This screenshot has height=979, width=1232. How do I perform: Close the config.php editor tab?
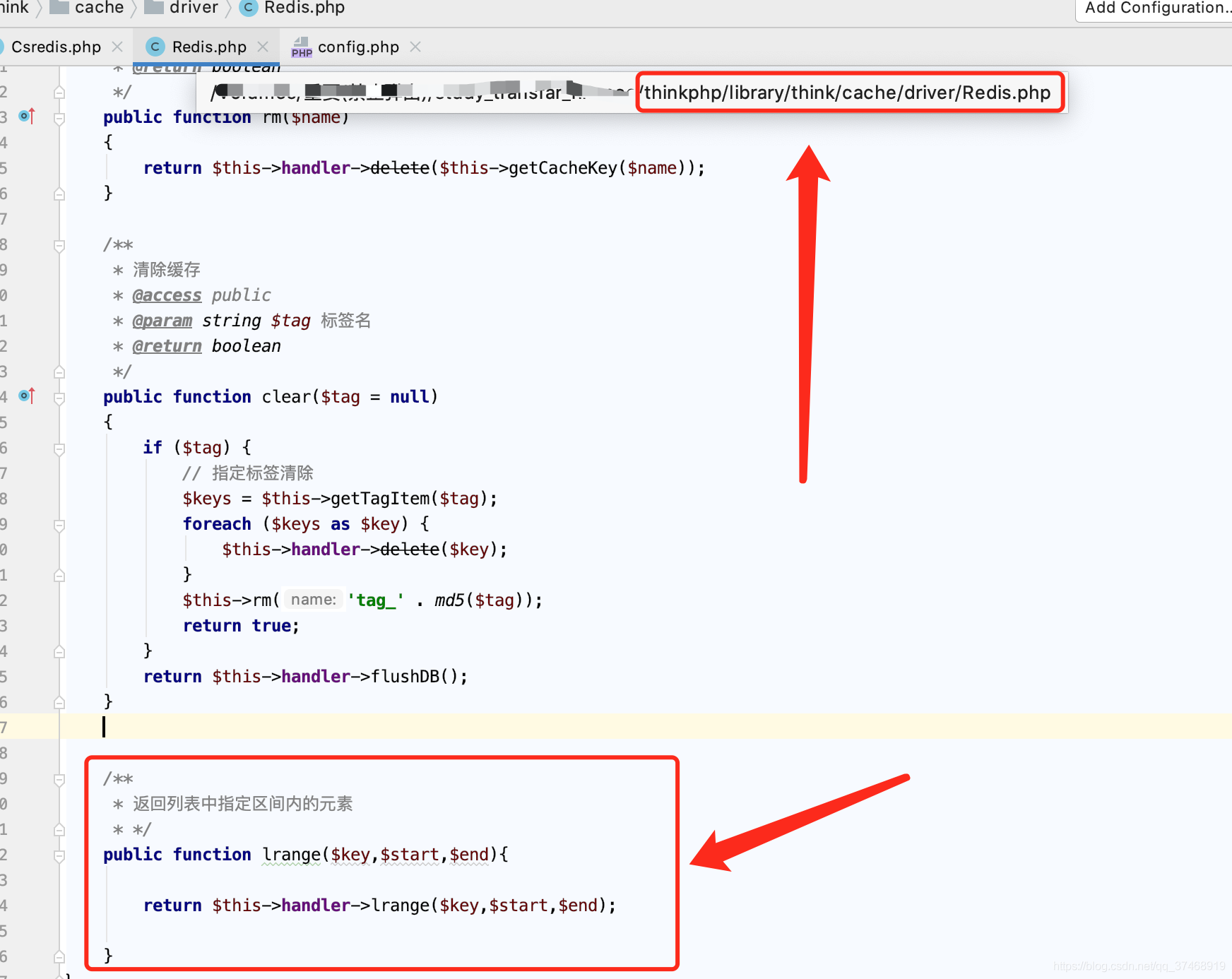tap(415, 47)
